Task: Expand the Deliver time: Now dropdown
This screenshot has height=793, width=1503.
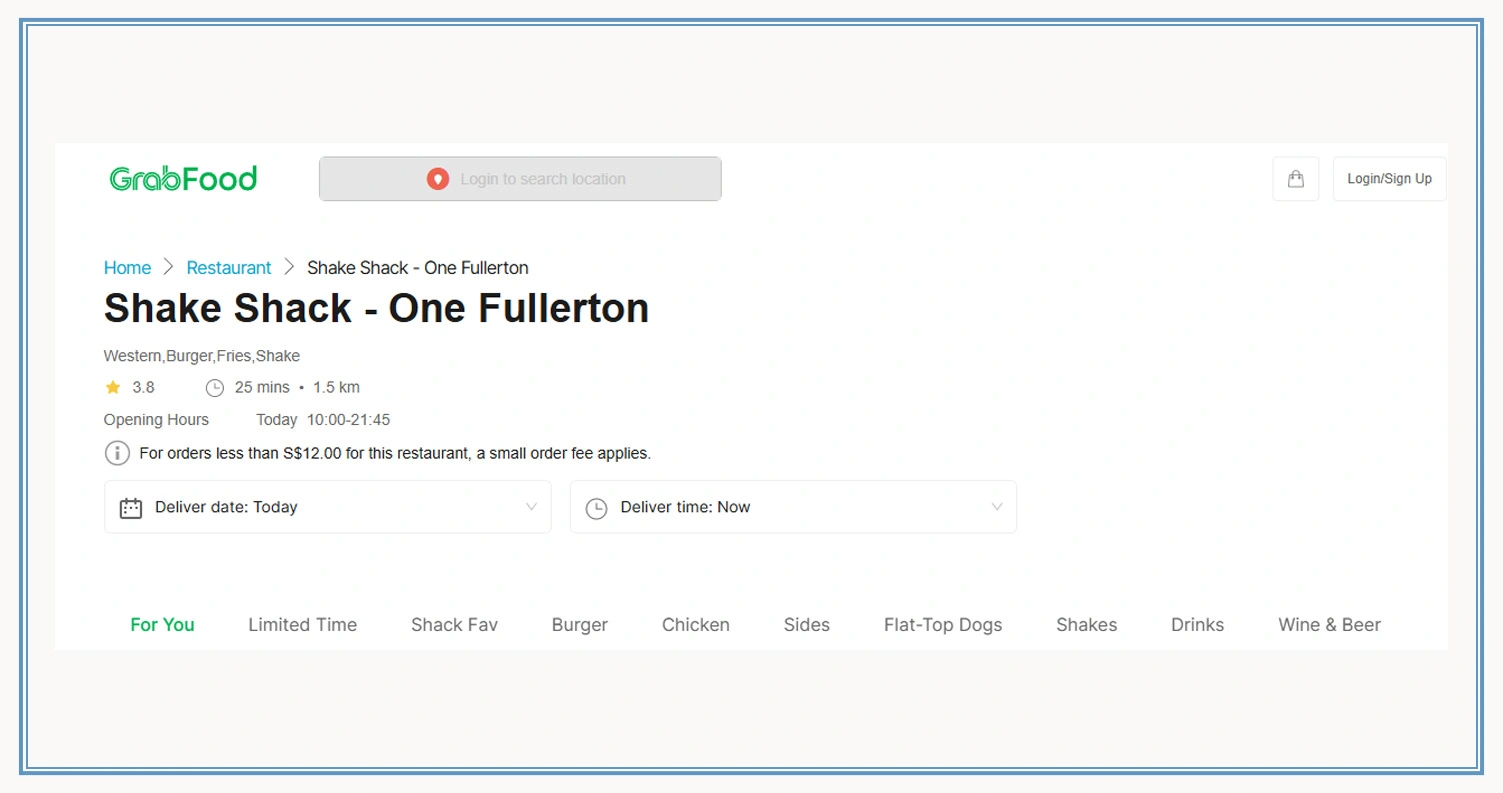Action: coord(792,507)
